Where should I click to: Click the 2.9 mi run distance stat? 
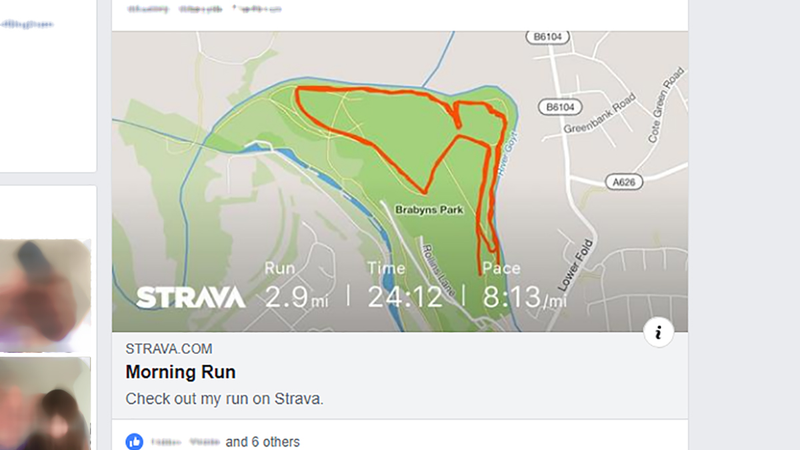tap(296, 297)
